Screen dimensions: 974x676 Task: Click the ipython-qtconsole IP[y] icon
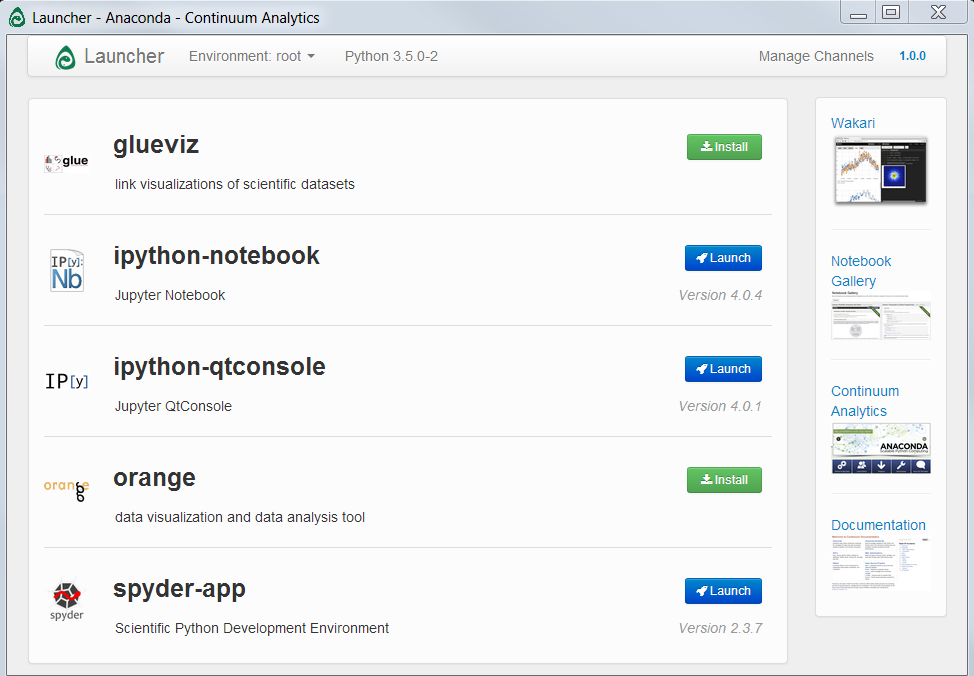coord(67,381)
